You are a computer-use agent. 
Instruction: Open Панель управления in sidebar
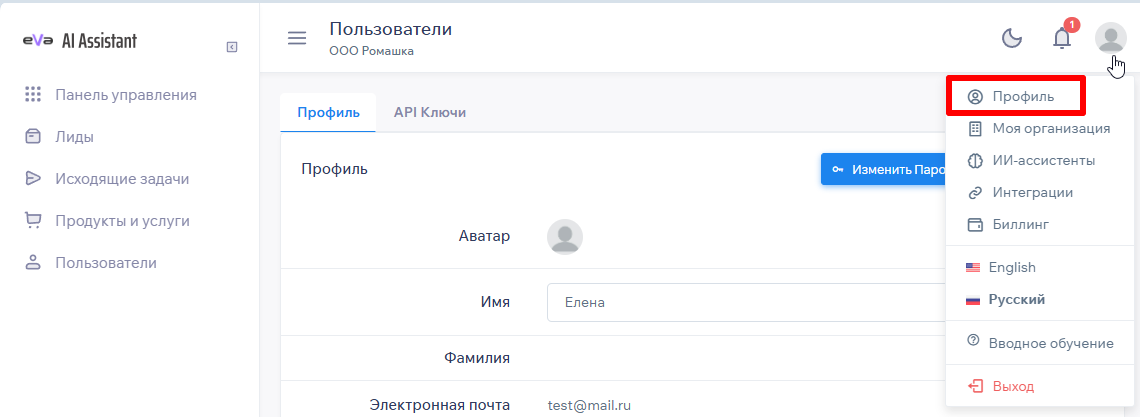(x=125, y=95)
